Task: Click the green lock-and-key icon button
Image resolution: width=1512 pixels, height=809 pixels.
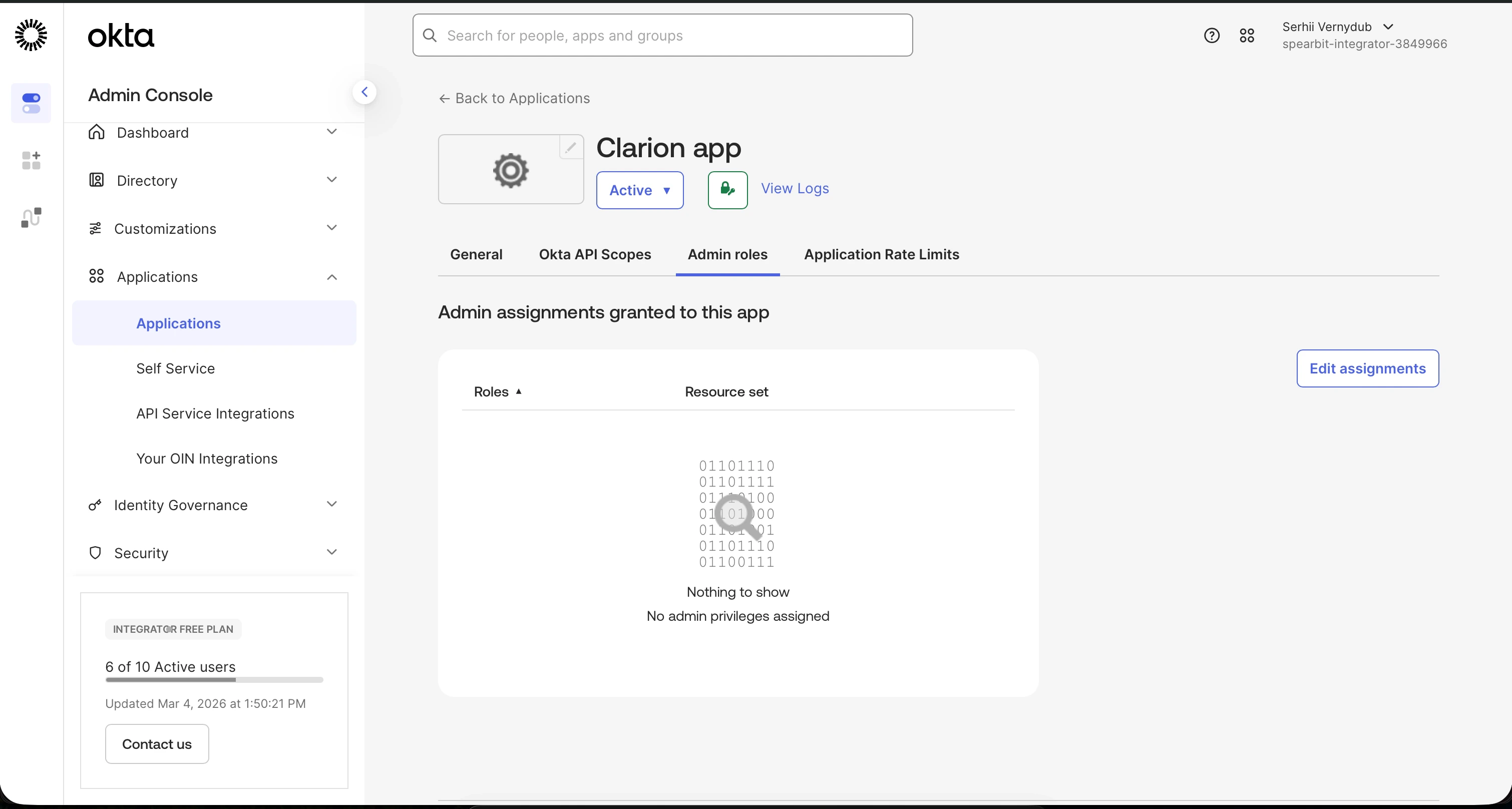Action: [727, 190]
